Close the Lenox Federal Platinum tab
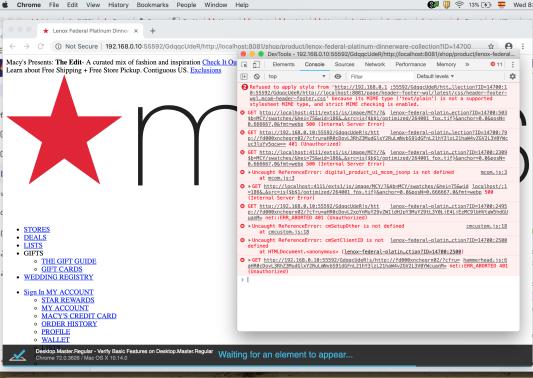This screenshot has width=533, height=378. tap(136, 31)
